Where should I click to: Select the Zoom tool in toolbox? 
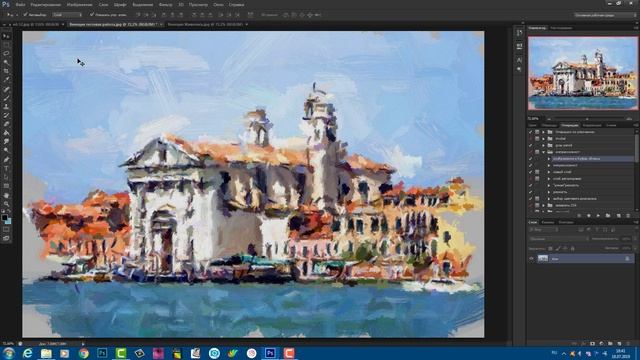tap(6, 204)
